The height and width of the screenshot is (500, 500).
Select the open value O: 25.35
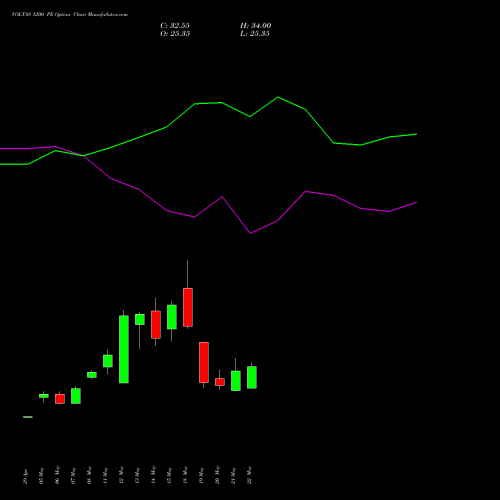(175, 34)
